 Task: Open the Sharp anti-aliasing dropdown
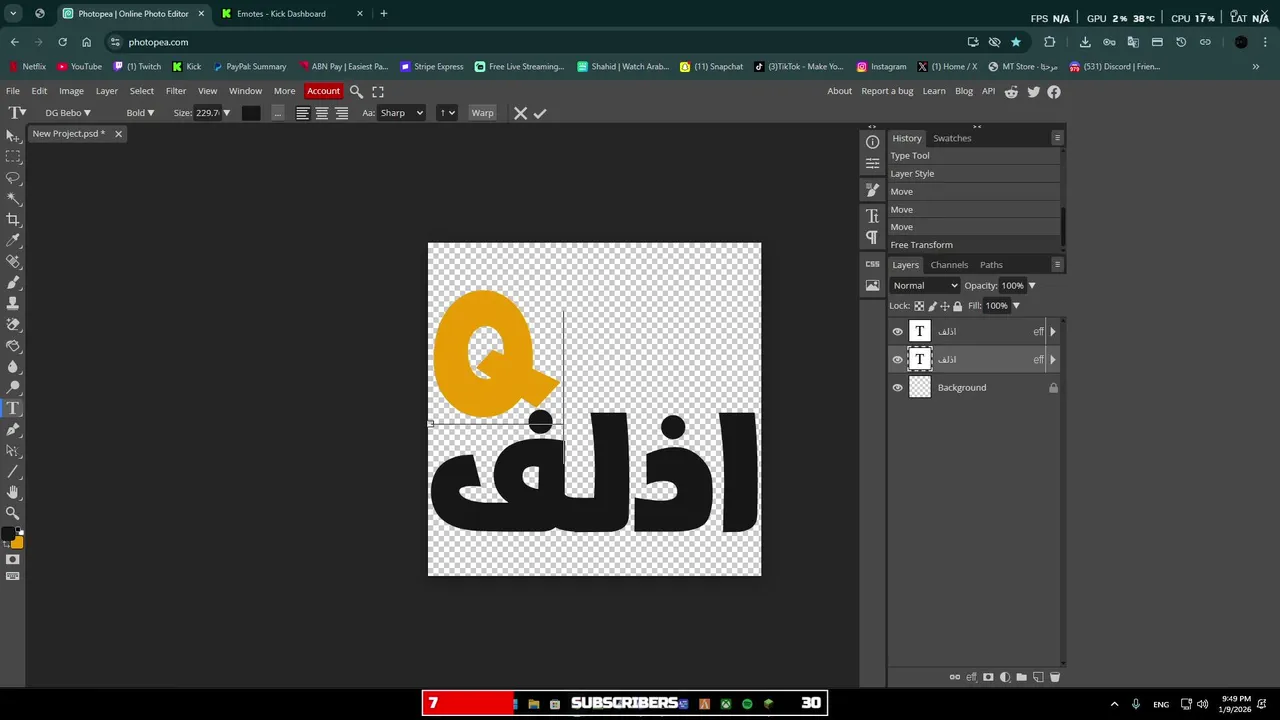click(402, 113)
